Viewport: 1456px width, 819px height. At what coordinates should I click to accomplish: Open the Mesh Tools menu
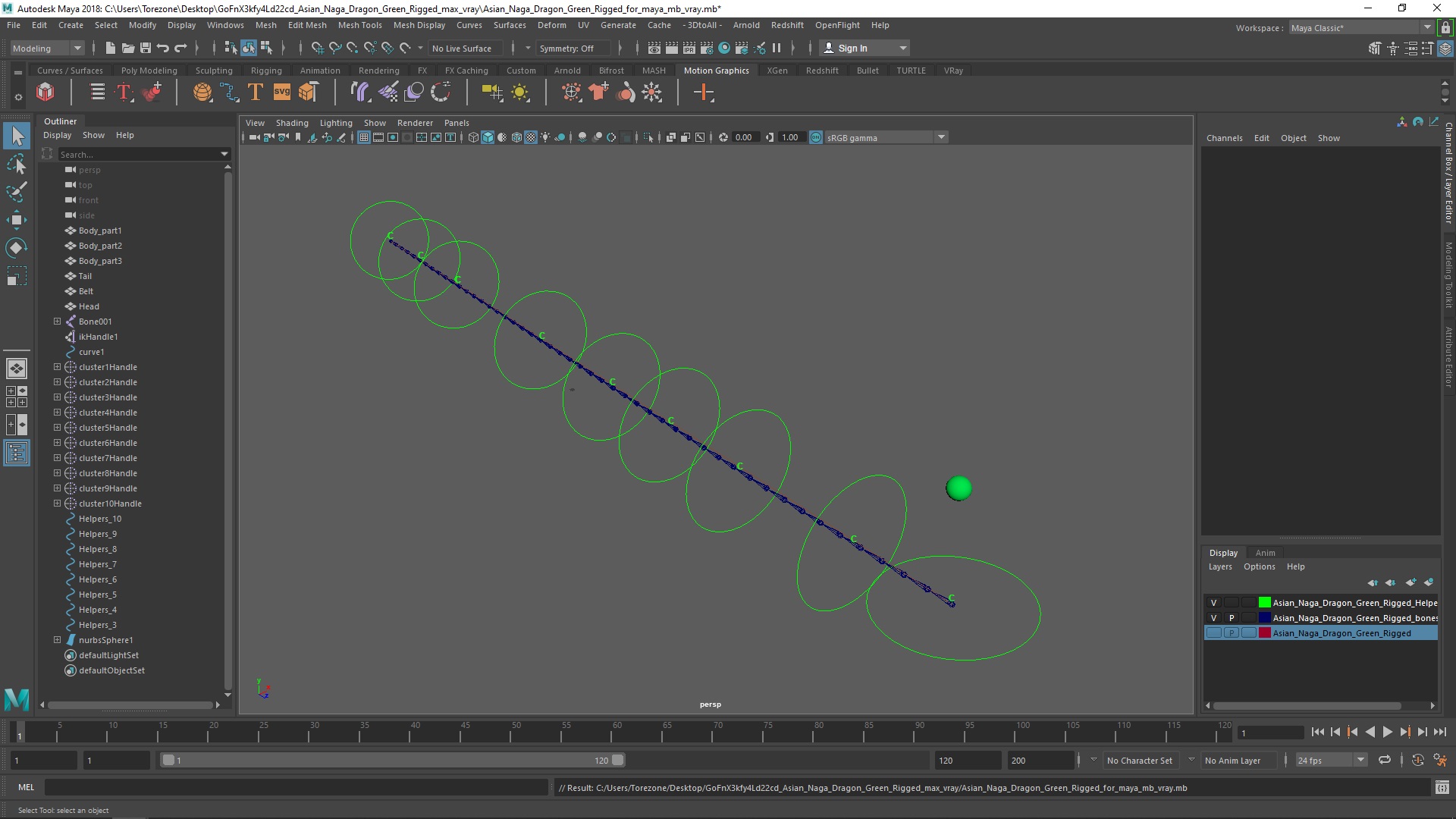(359, 25)
